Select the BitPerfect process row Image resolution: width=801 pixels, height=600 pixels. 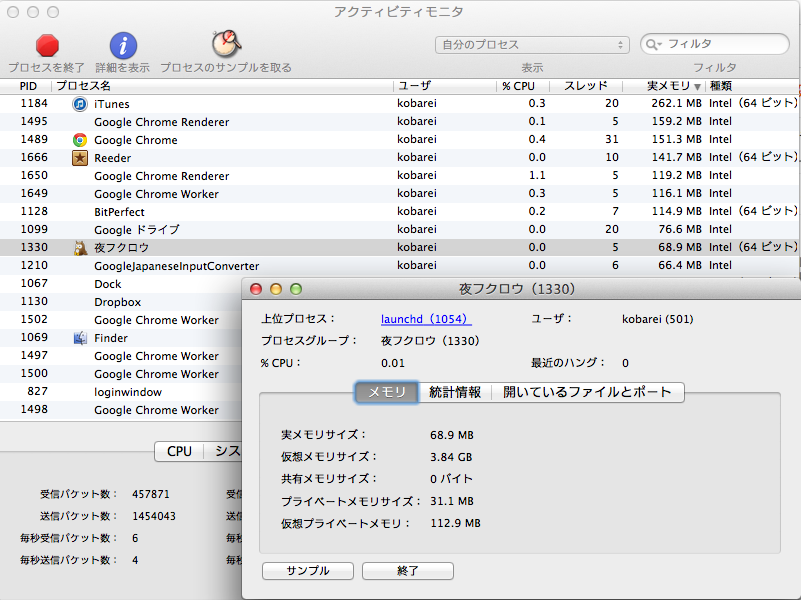(x=399, y=211)
